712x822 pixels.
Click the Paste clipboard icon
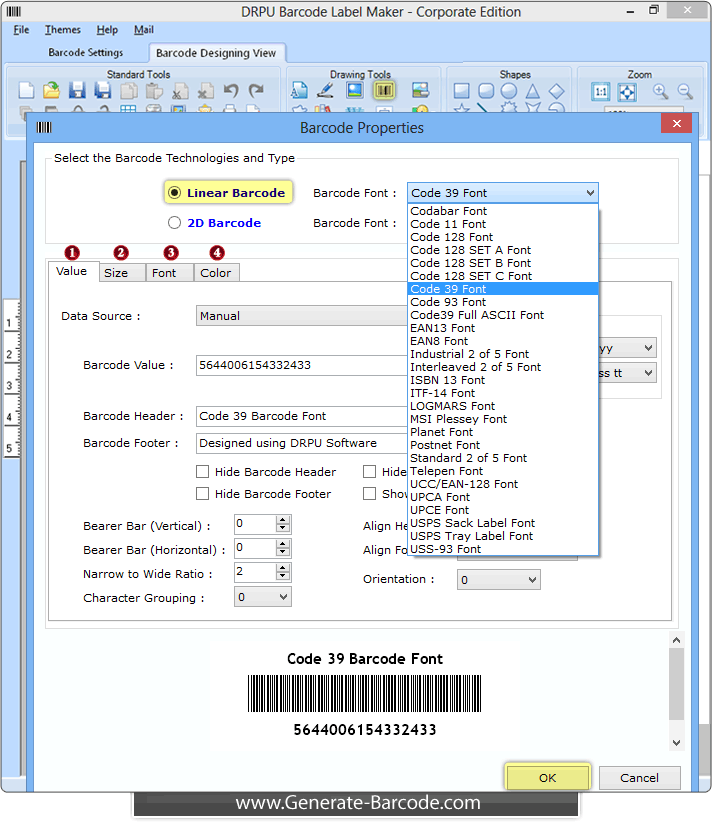154,91
